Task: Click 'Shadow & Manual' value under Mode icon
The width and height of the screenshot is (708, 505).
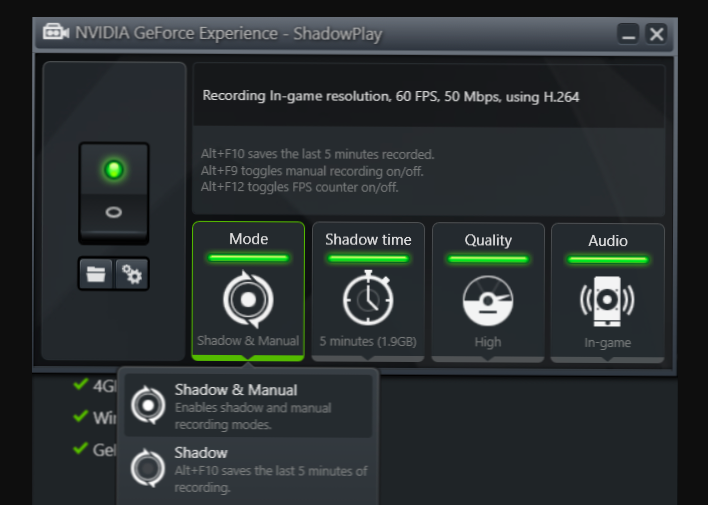Action: (x=248, y=341)
